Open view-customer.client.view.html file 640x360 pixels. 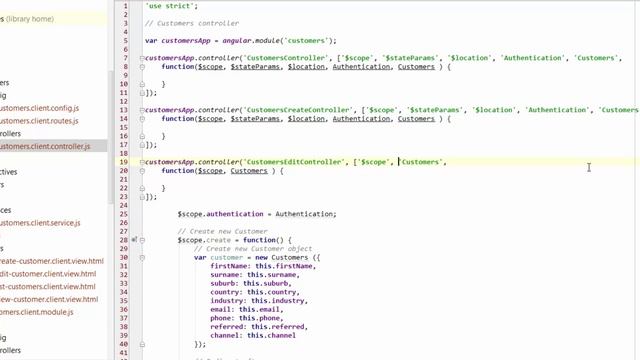(x=49, y=299)
